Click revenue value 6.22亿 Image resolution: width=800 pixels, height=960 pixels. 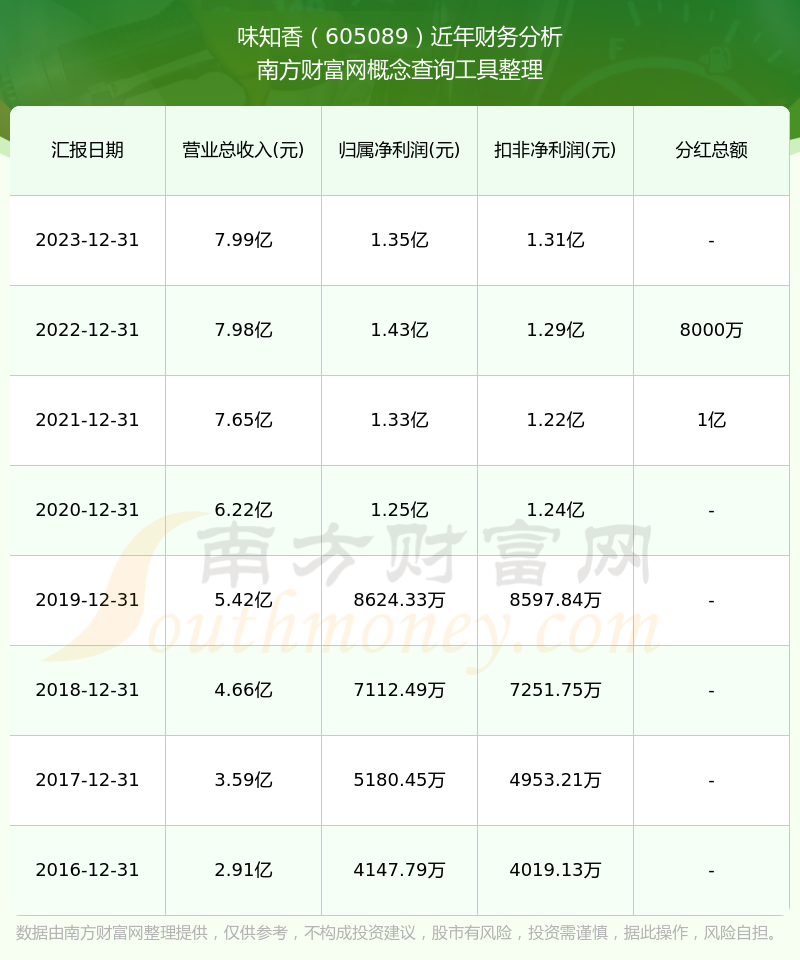(244, 510)
